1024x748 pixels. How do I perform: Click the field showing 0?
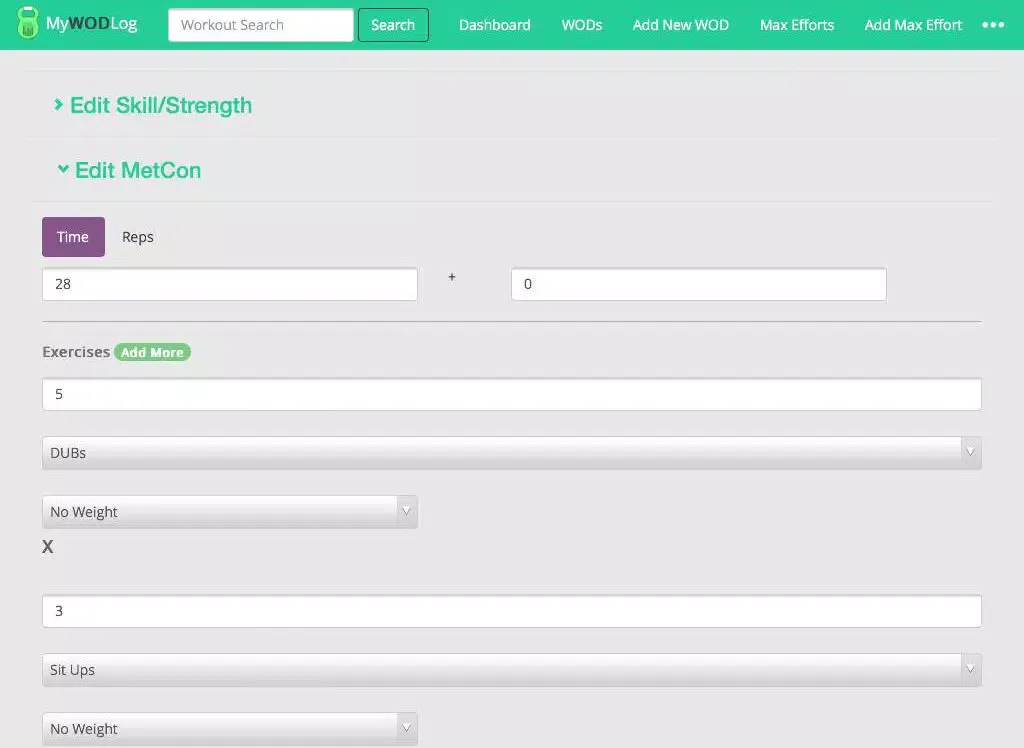click(698, 284)
